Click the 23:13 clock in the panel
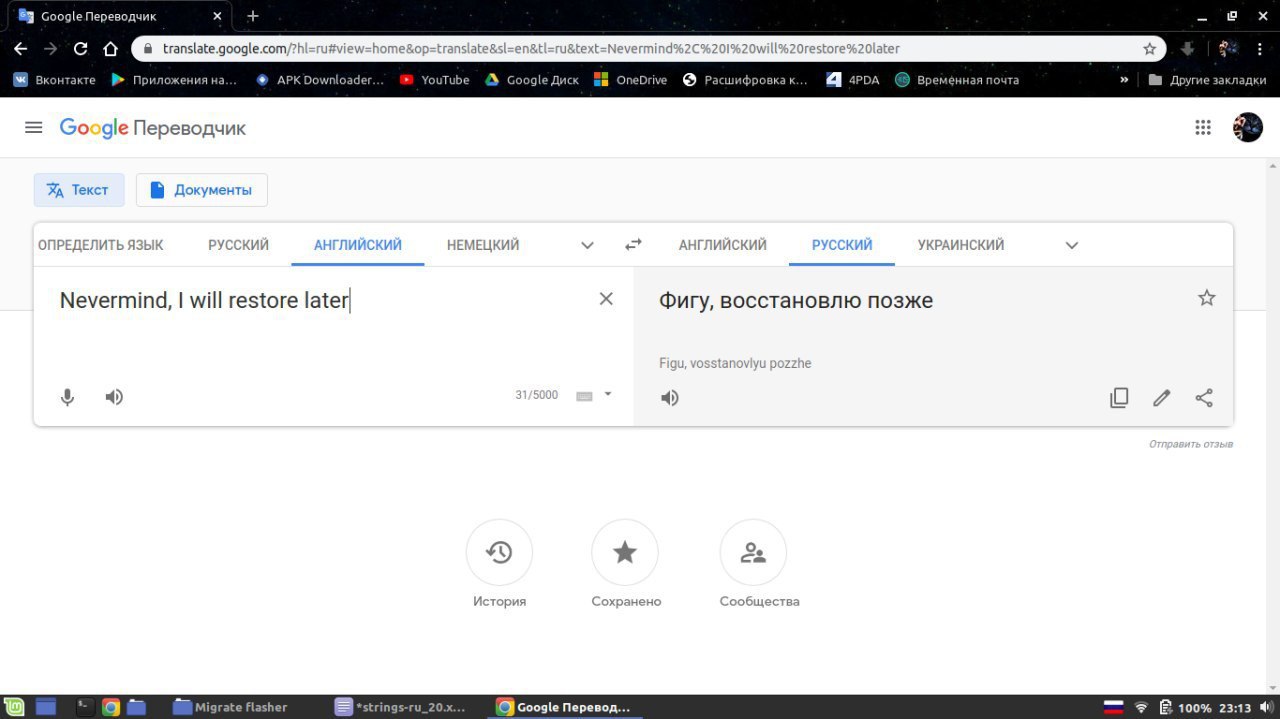This screenshot has height=719, width=1280. pyautogui.click(x=1235, y=708)
